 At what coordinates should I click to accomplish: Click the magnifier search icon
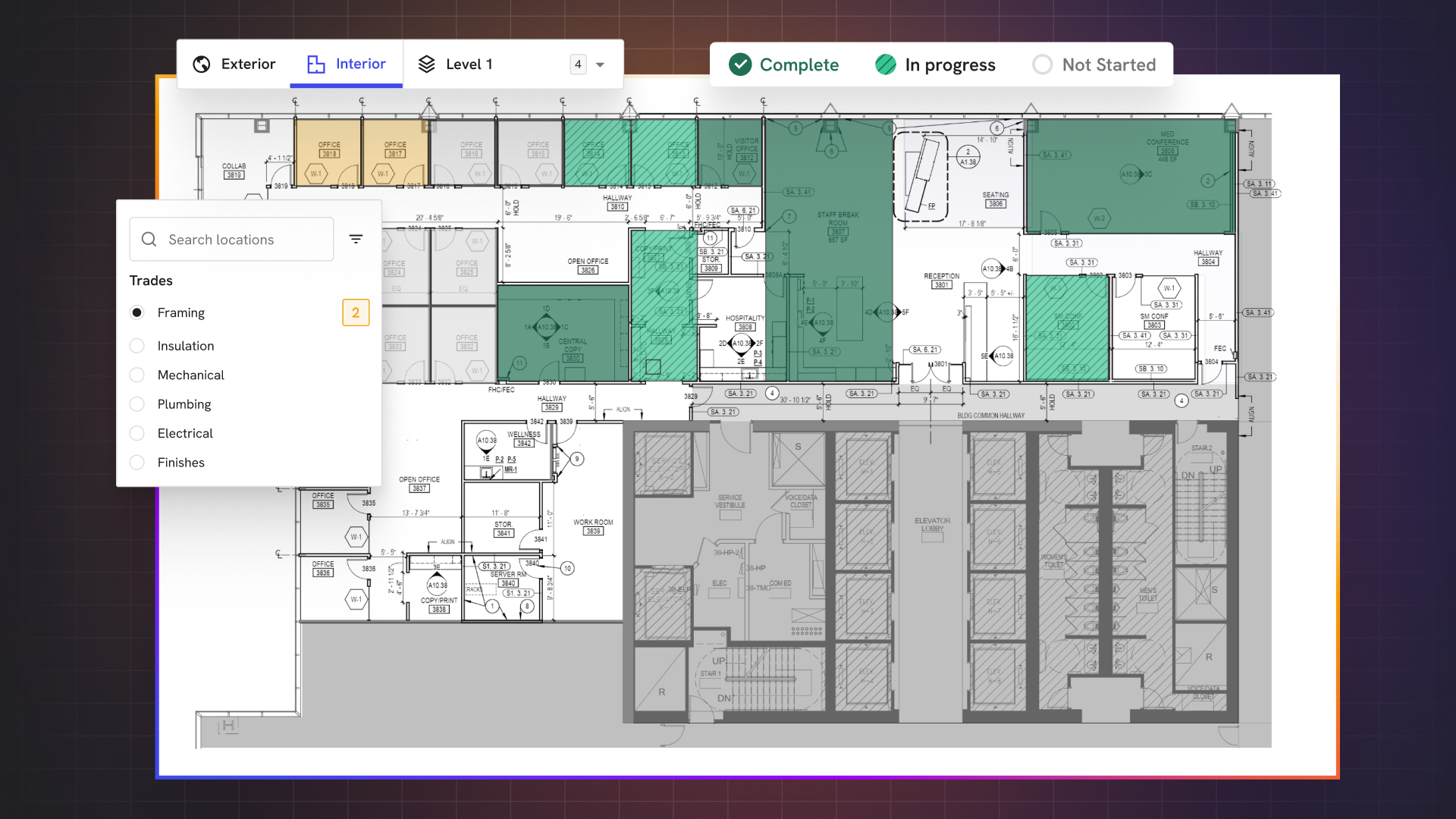[x=149, y=240]
